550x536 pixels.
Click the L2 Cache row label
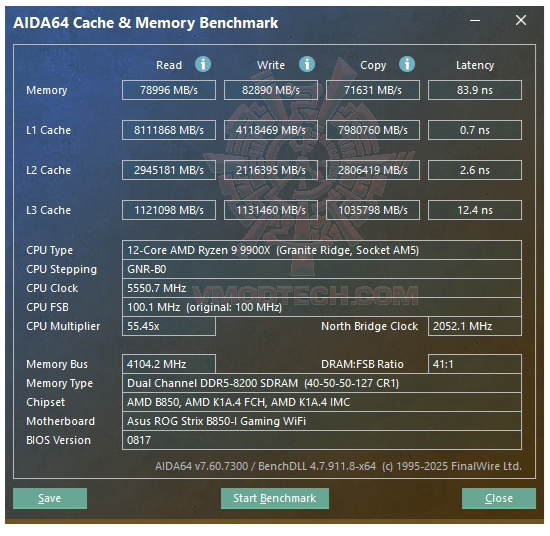click(48, 170)
